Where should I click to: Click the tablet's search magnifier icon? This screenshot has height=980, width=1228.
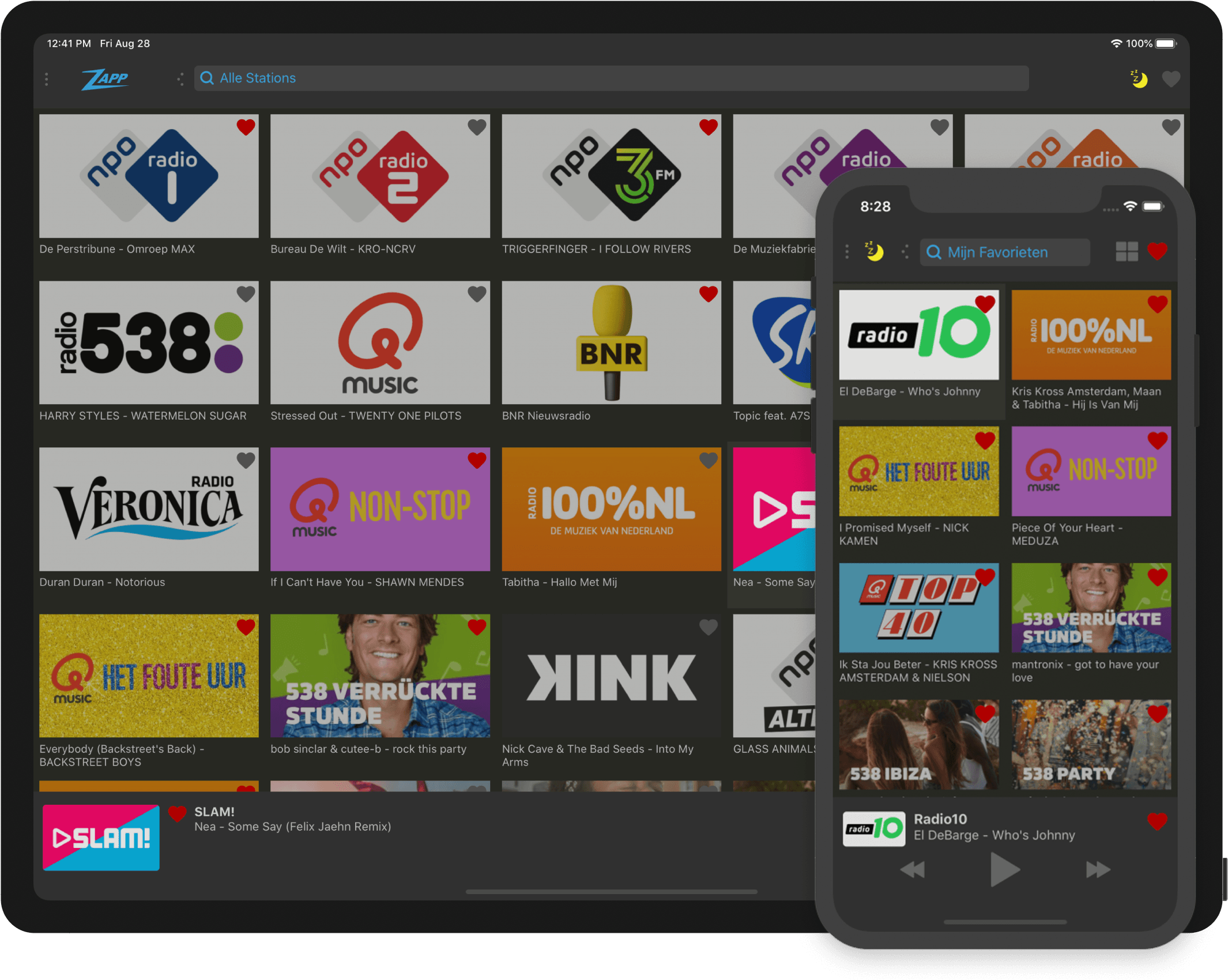click(x=207, y=78)
